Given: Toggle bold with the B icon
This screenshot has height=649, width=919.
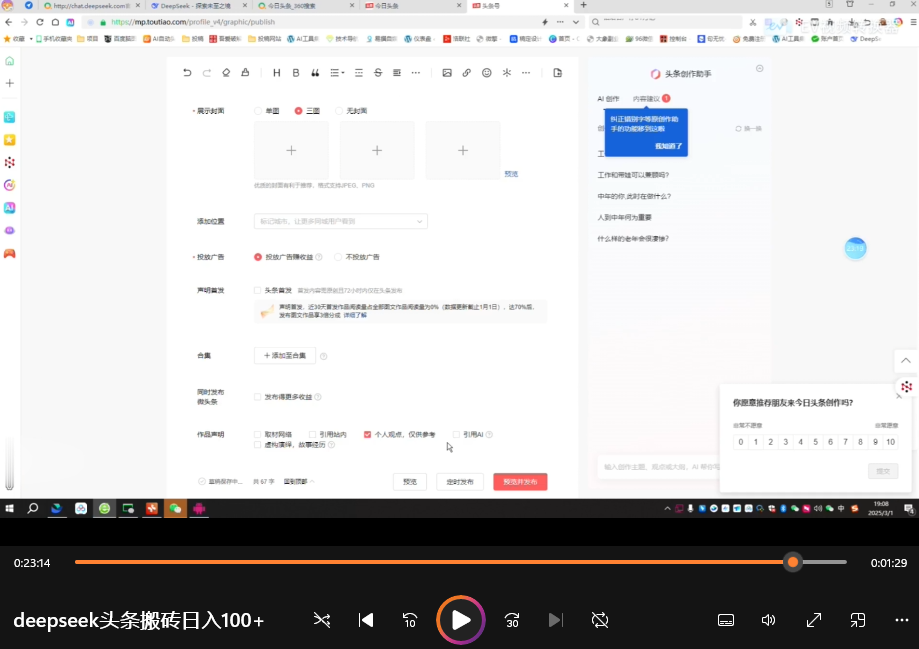Looking at the screenshot, I should click(x=296, y=73).
